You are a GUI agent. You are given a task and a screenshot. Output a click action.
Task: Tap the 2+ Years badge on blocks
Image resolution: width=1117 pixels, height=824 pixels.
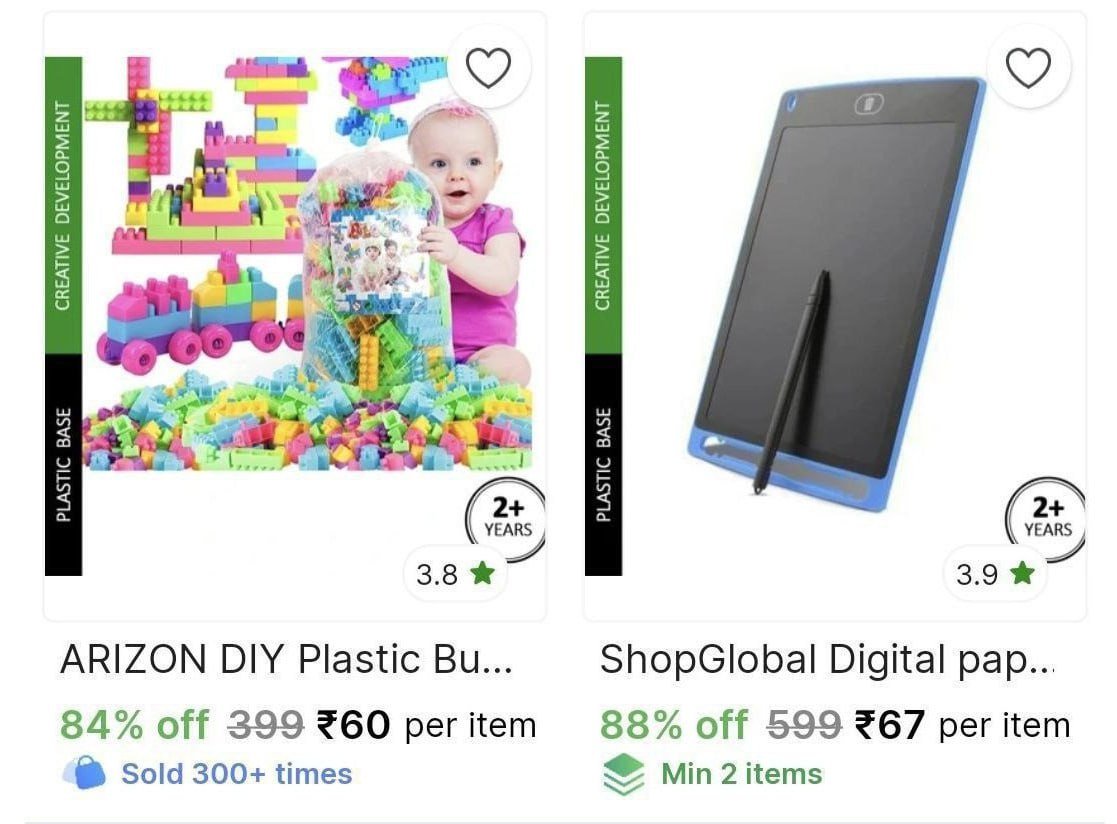pyautogui.click(x=506, y=518)
